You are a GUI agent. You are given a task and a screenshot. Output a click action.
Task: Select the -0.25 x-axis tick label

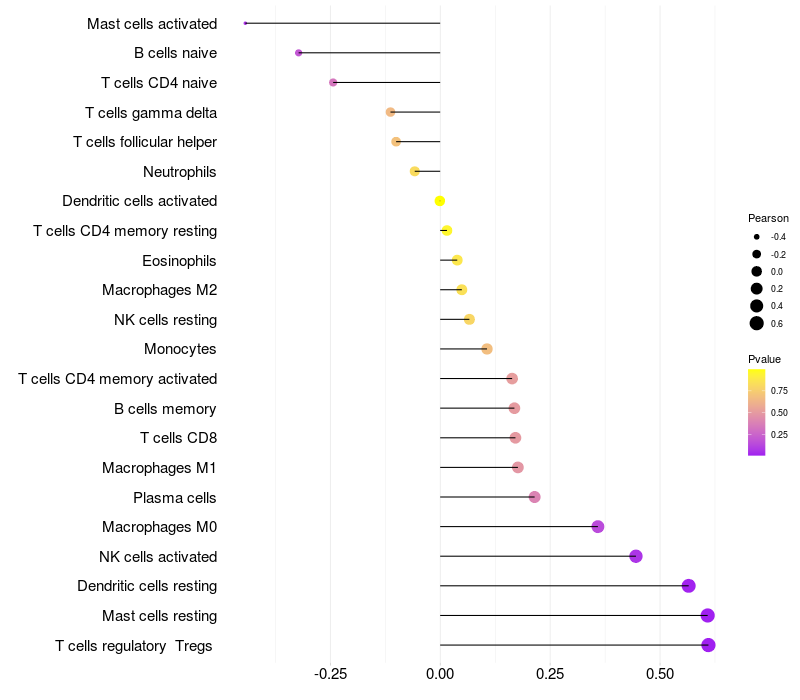pos(330,673)
